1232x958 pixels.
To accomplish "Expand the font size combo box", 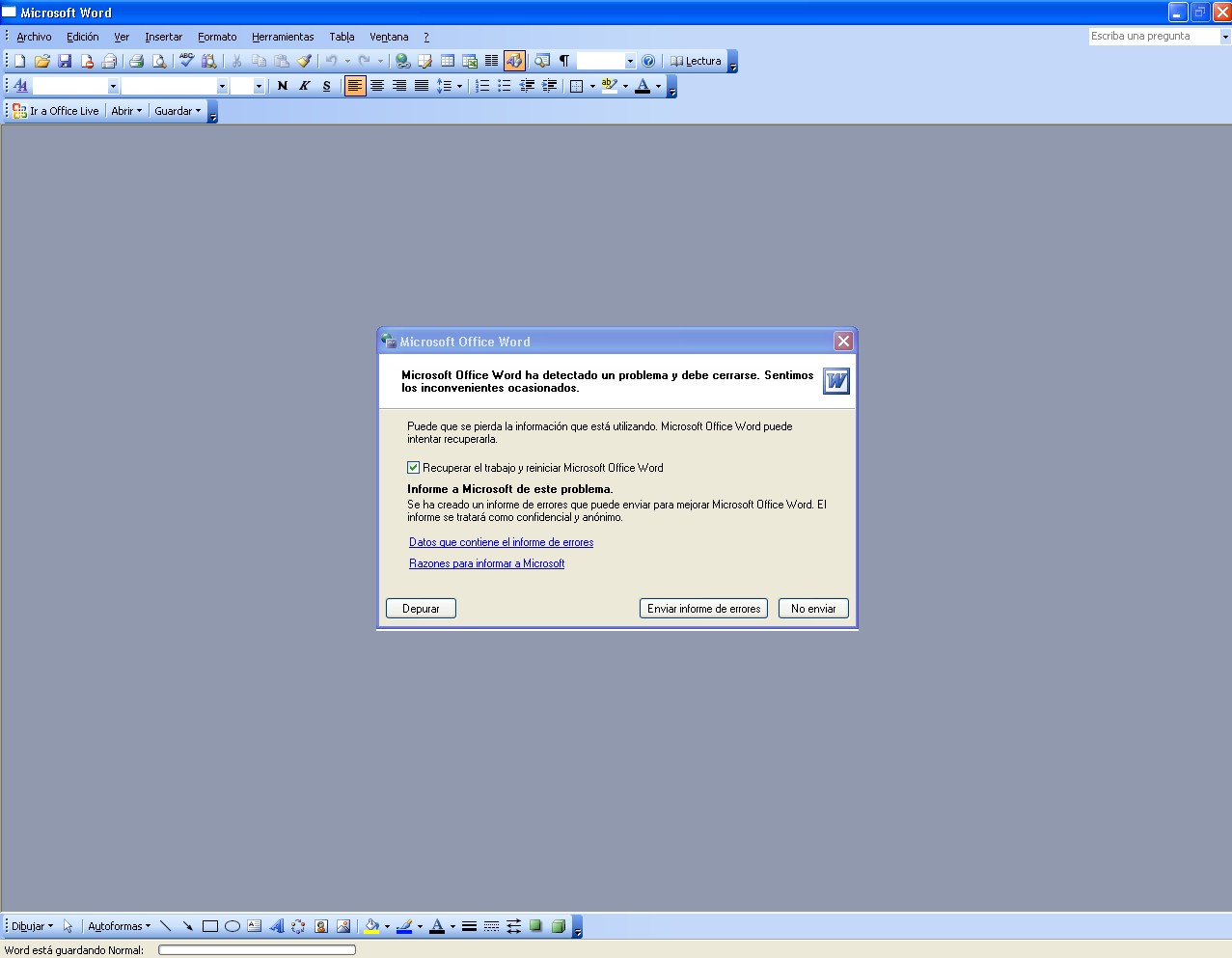I will click(259, 86).
